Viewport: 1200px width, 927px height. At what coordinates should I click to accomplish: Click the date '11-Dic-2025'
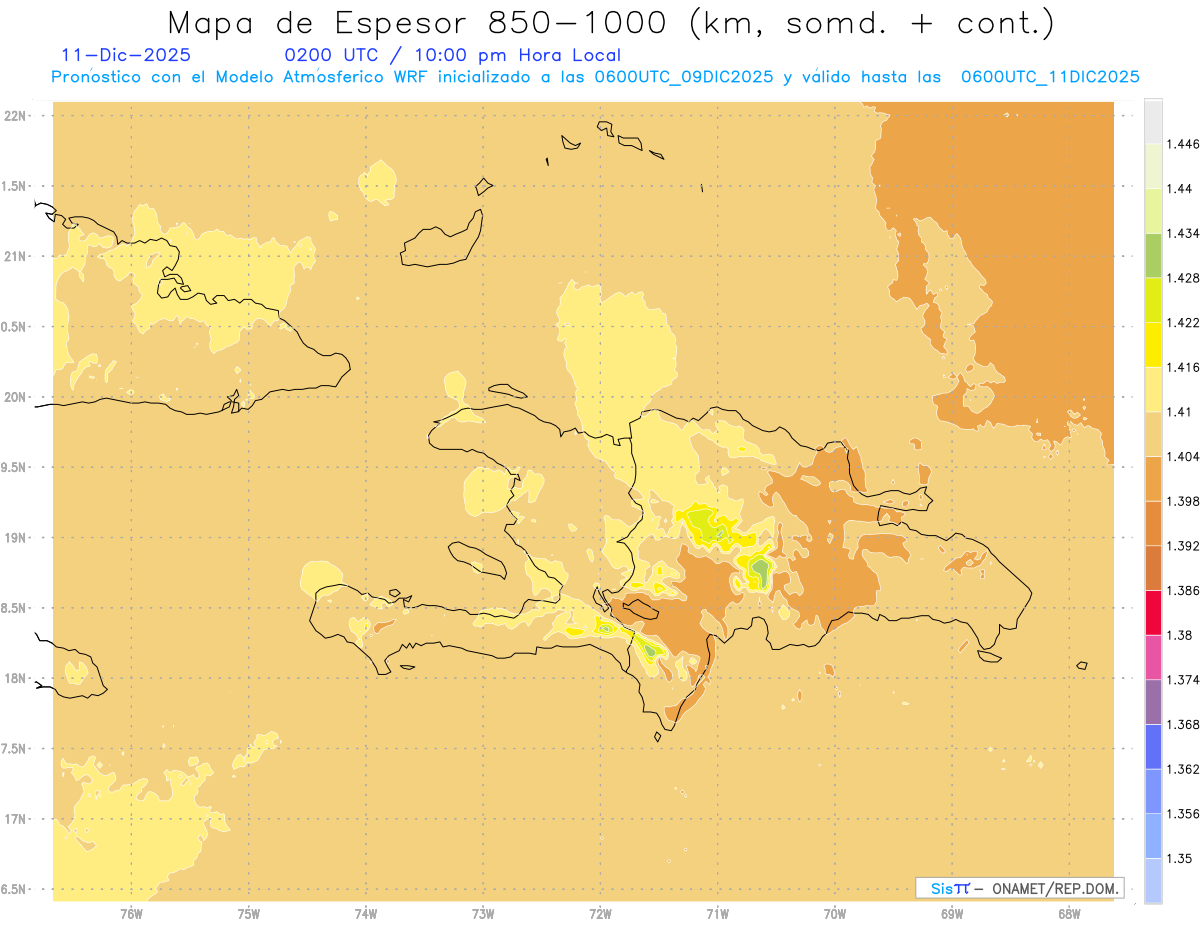click(126, 55)
